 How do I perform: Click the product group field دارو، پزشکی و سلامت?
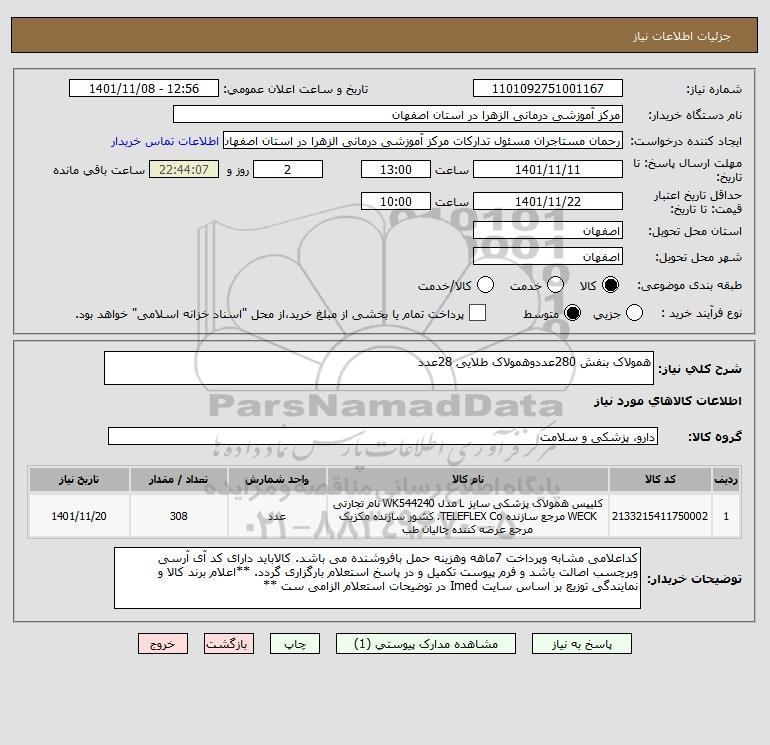pyautogui.click(x=383, y=436)
